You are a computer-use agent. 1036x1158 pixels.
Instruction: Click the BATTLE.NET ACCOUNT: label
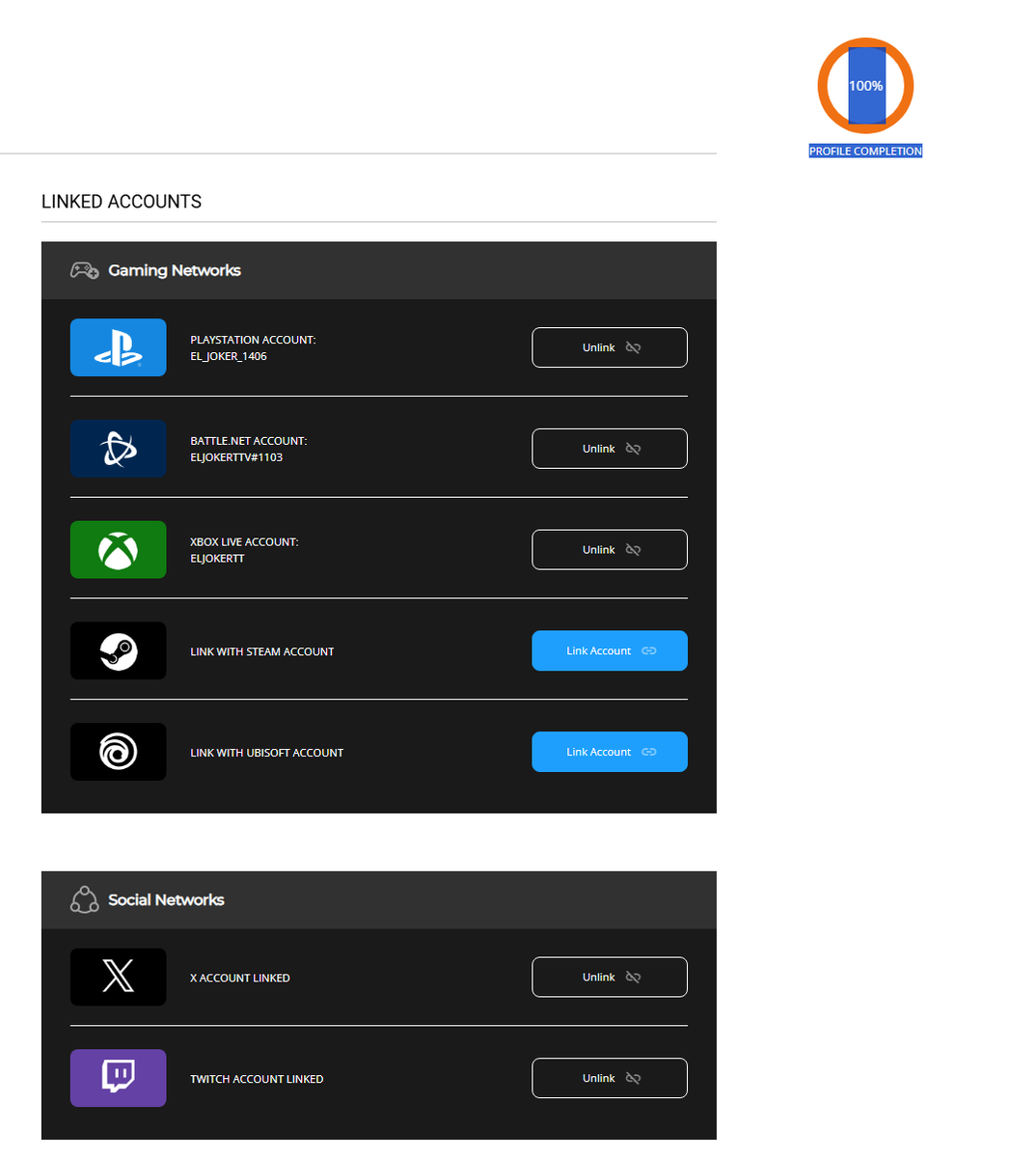click(x=249, y=441)
